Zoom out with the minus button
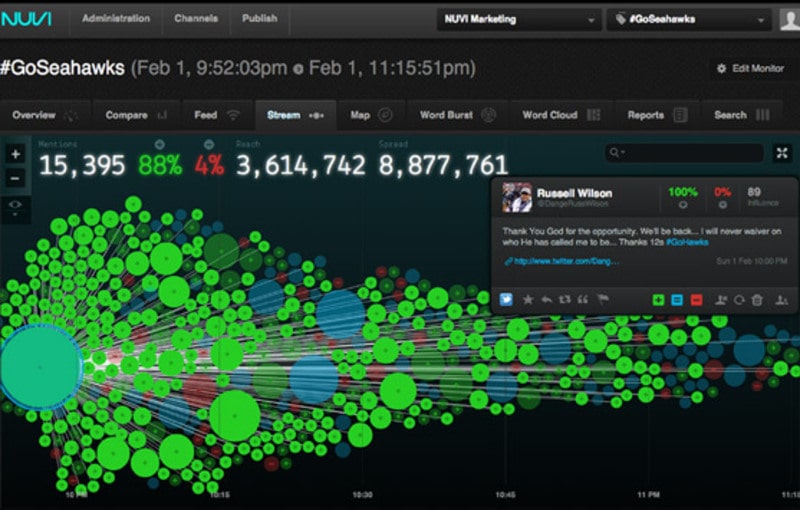 [15, 178]
